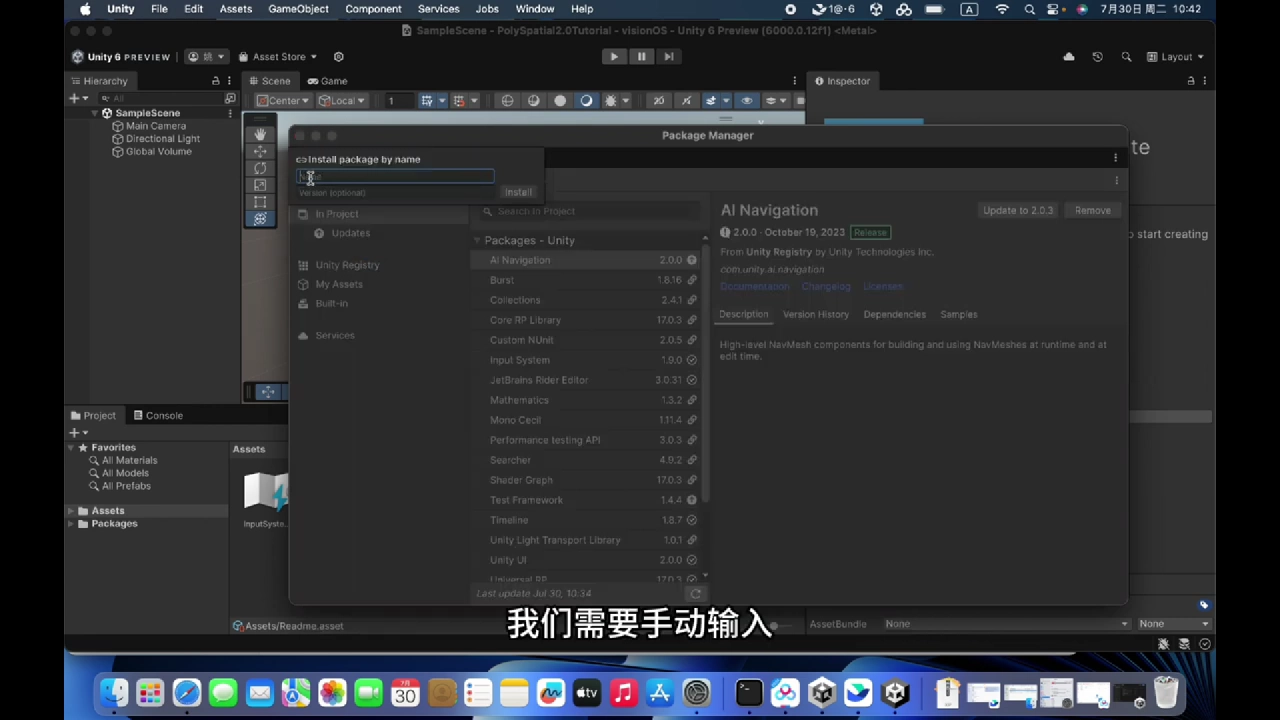Open the Layout dropdown
The height and width of the screenshot is (720, 1280).
coord(1176,57)
